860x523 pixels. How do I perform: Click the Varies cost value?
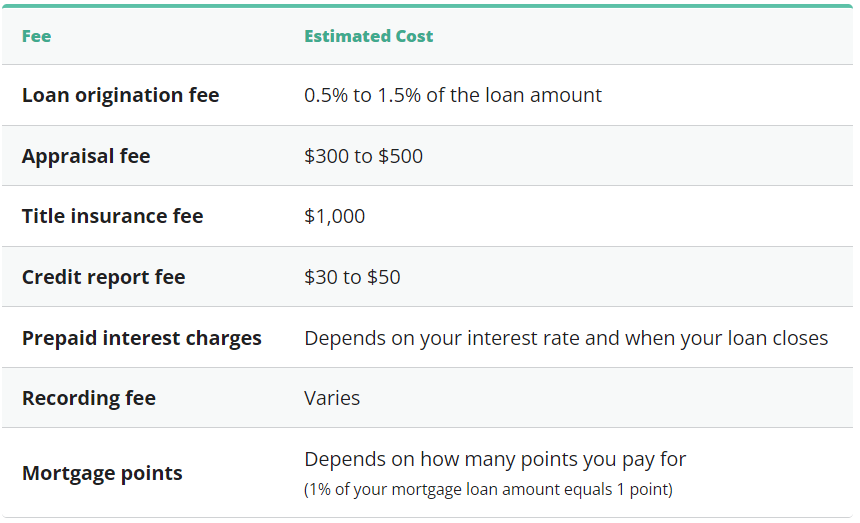click(332, 398)
